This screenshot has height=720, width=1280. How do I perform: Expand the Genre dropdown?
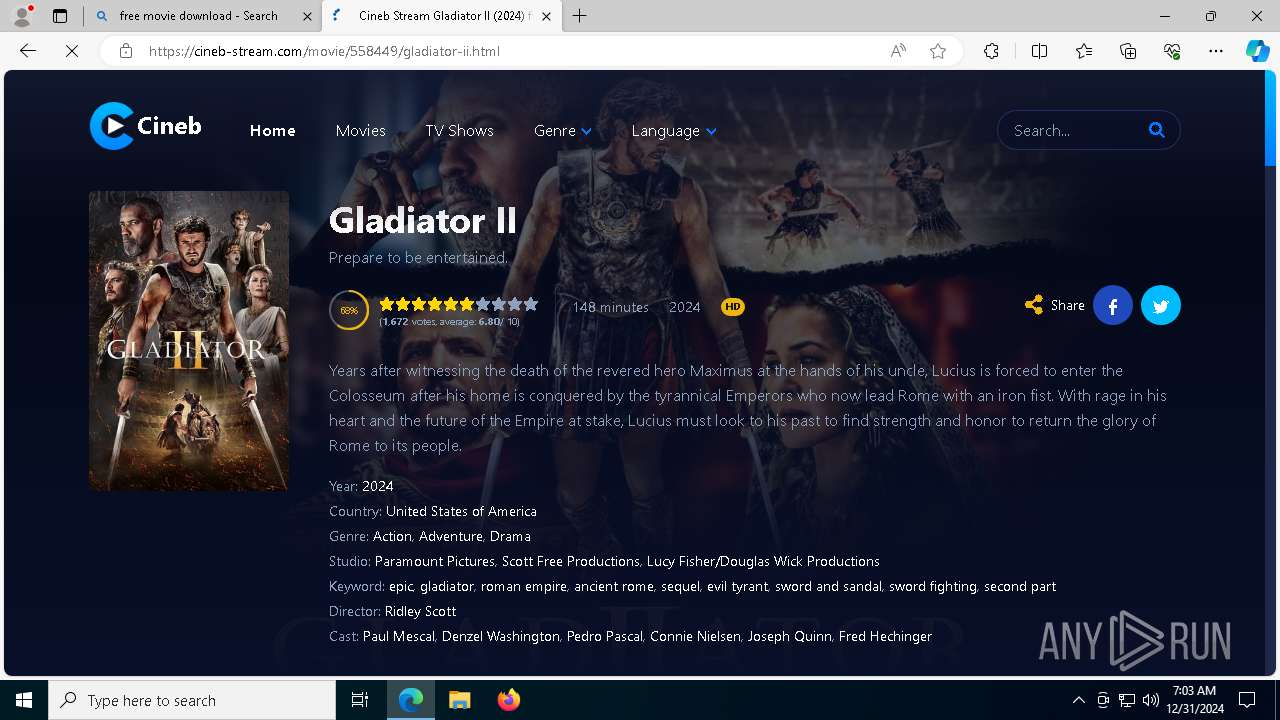tap(563, 131)
